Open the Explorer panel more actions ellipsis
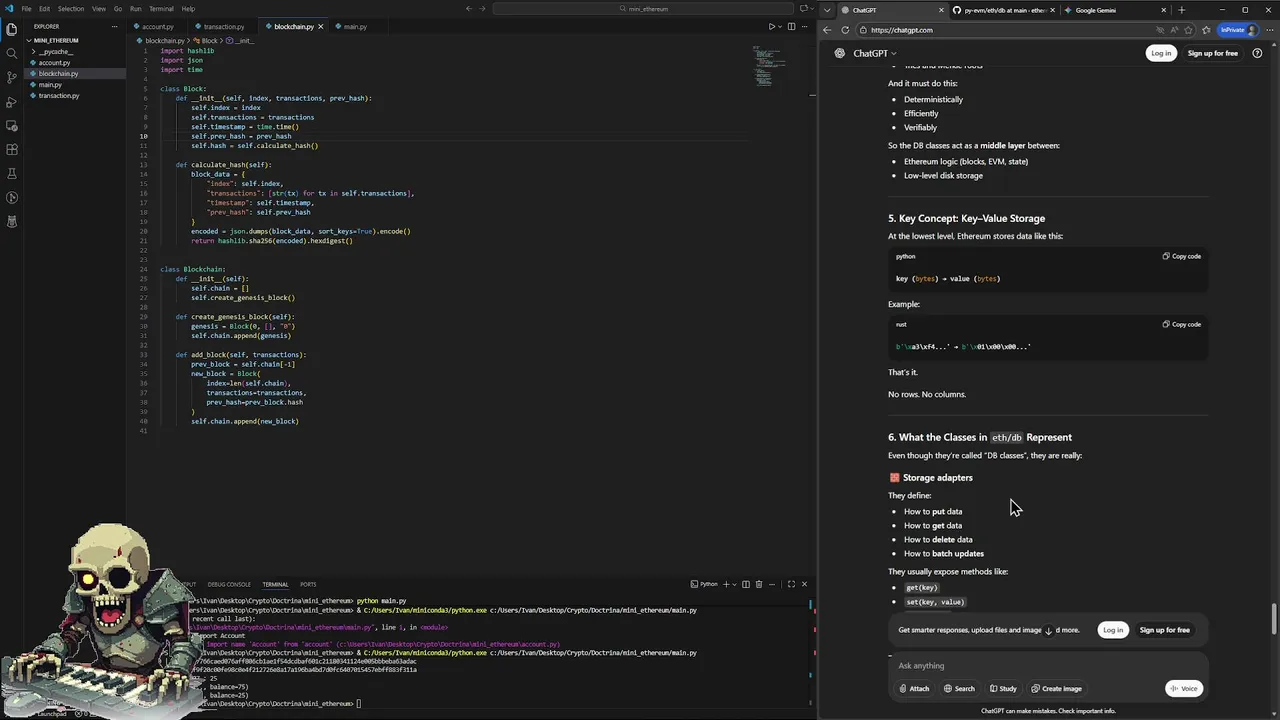1280x720 pixels. pyautogui.click(x=117, y=26)
